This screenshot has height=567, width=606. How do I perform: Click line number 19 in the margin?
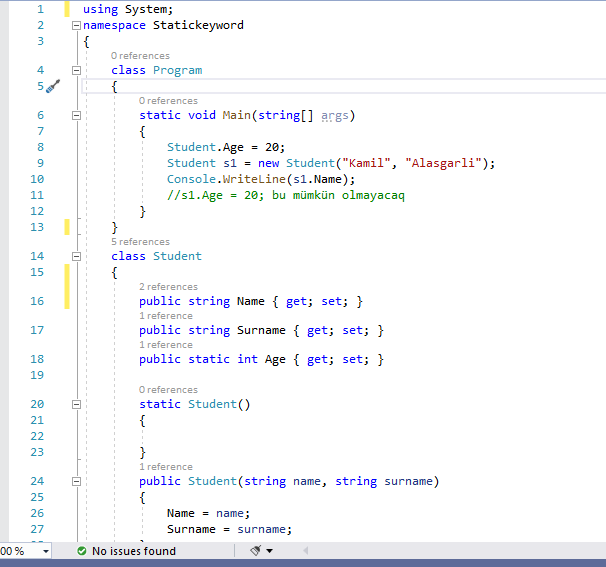[37, 375]
